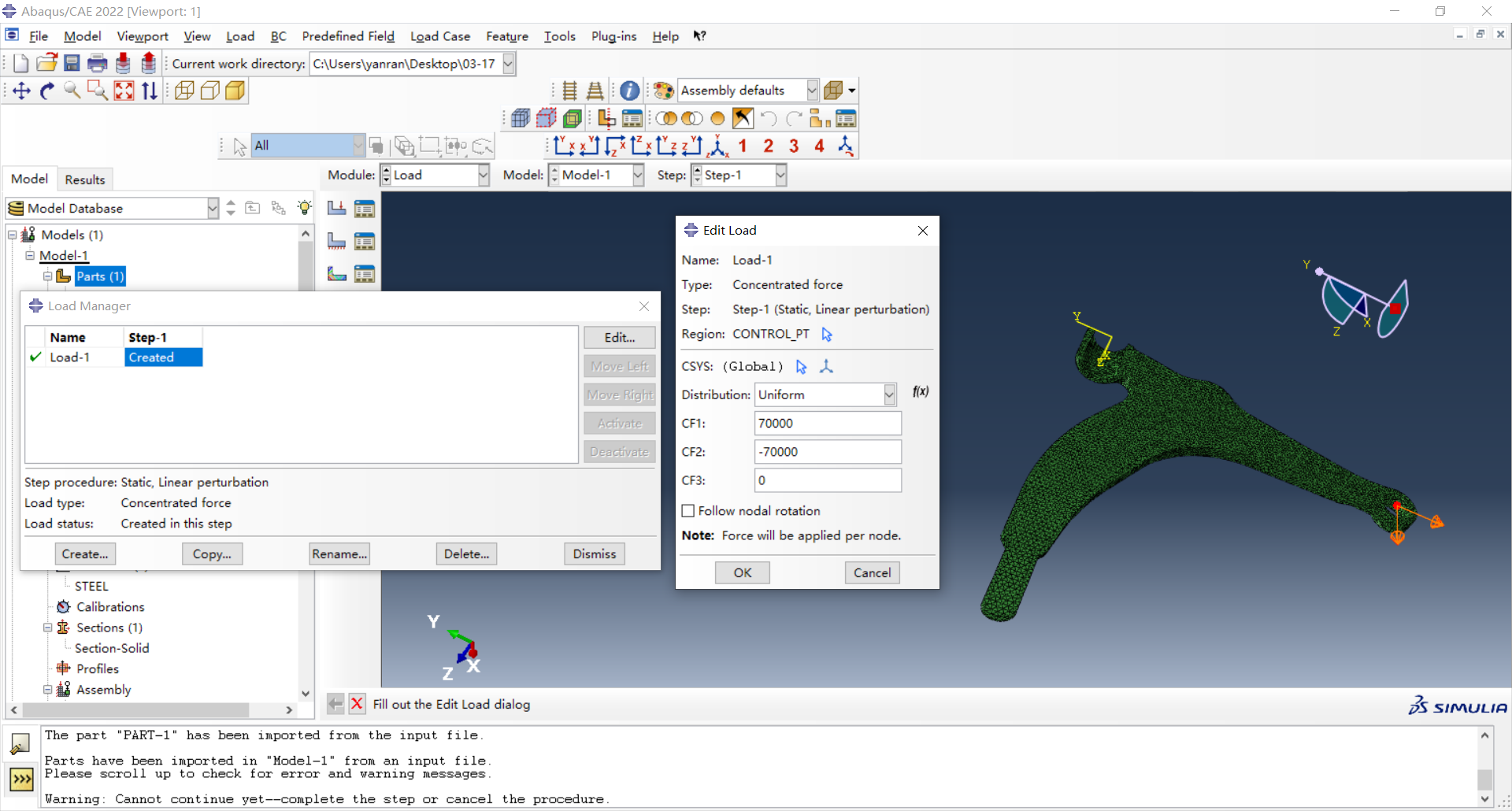Click Create... in Load Manager

tap(85, 554)
